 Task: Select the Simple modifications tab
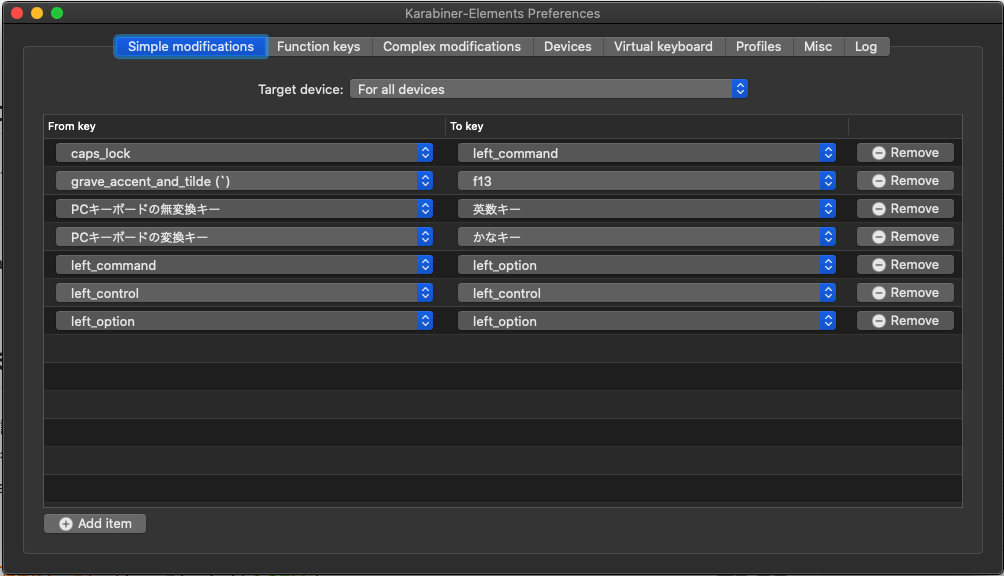pyautogui.click(x=191, y=47)
